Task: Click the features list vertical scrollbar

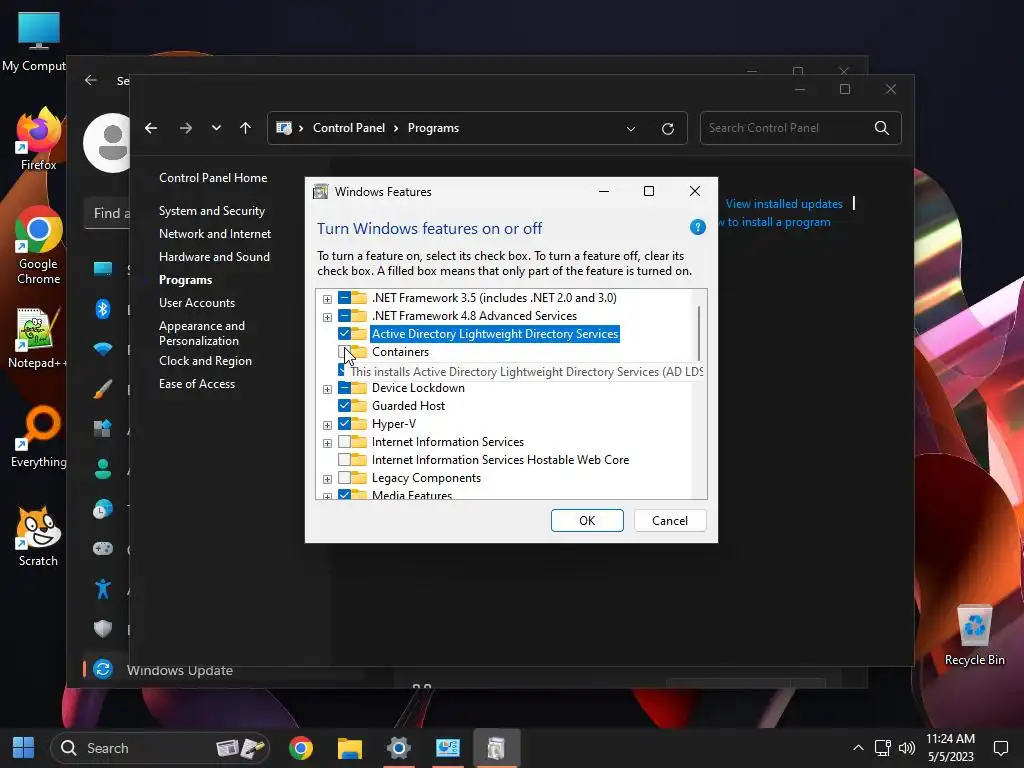Action: coord(699,333)
